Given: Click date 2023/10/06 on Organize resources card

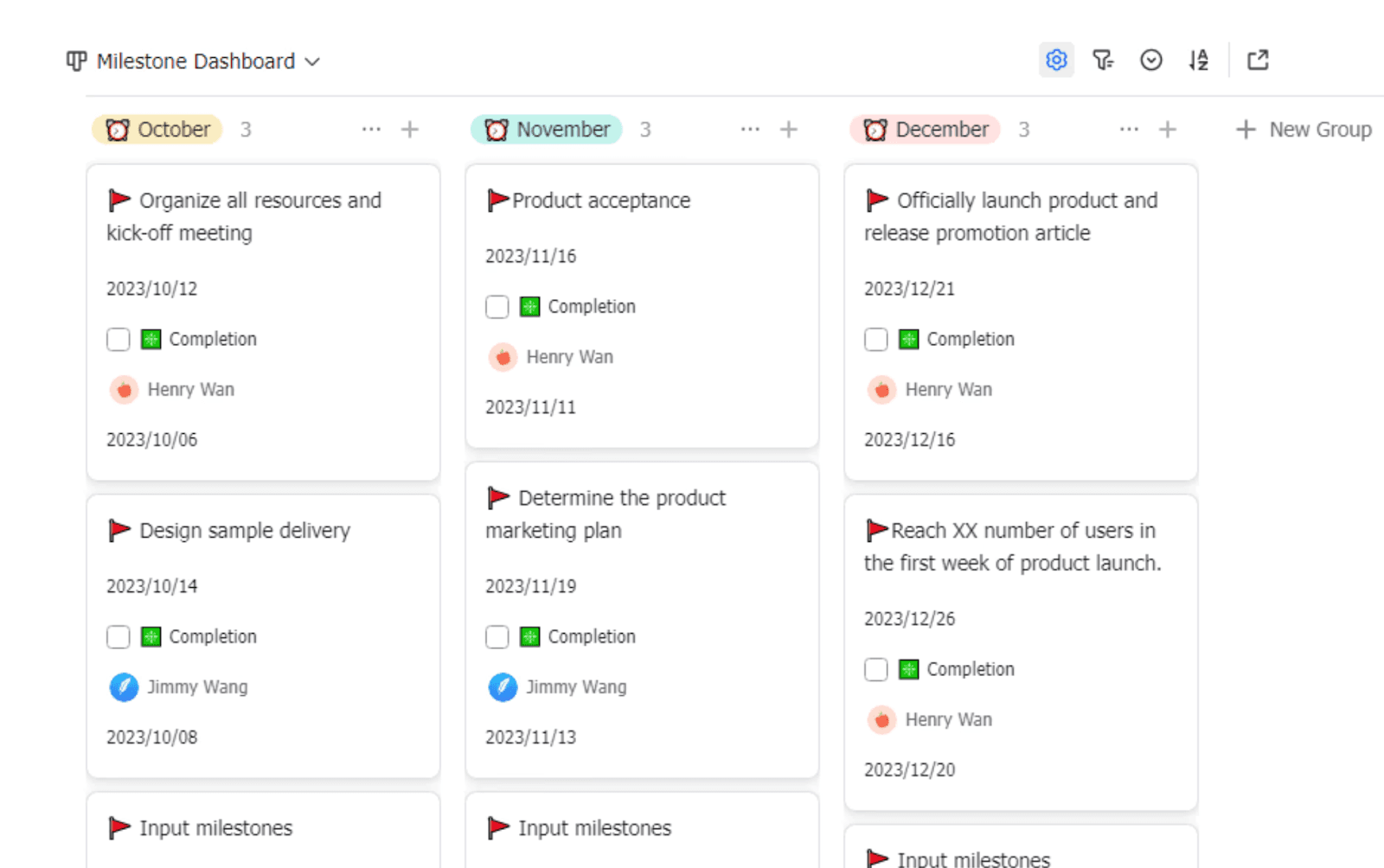Looking at the screenshot, I should pos(152,440).
